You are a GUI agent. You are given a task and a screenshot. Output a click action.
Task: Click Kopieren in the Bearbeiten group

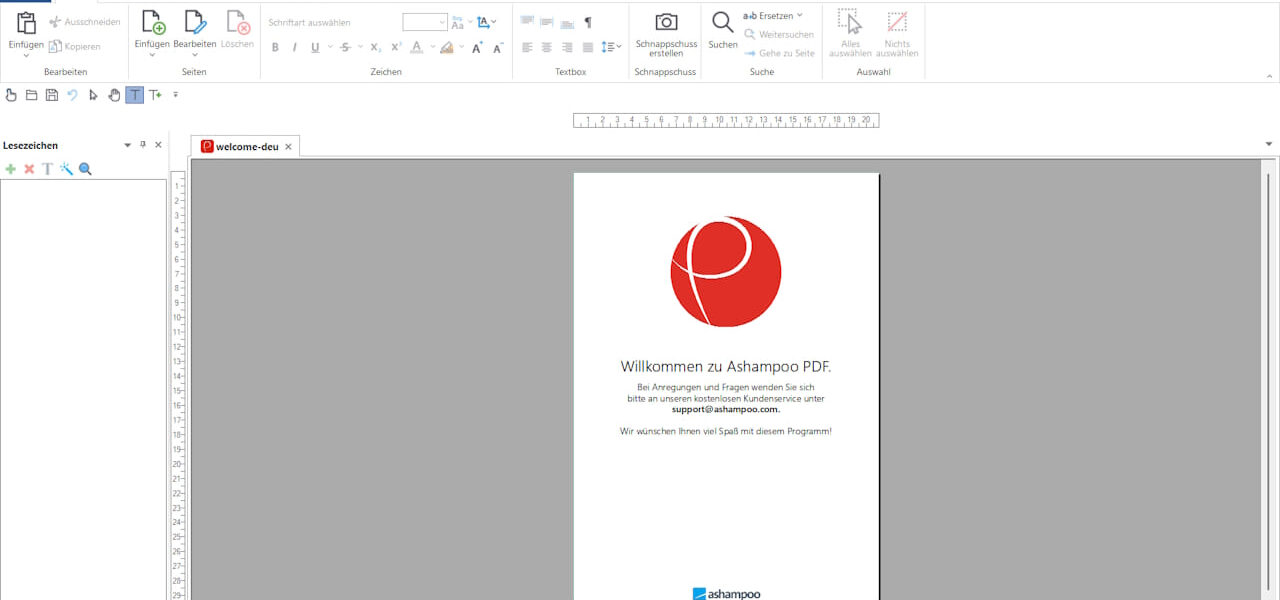pos(75,46)
